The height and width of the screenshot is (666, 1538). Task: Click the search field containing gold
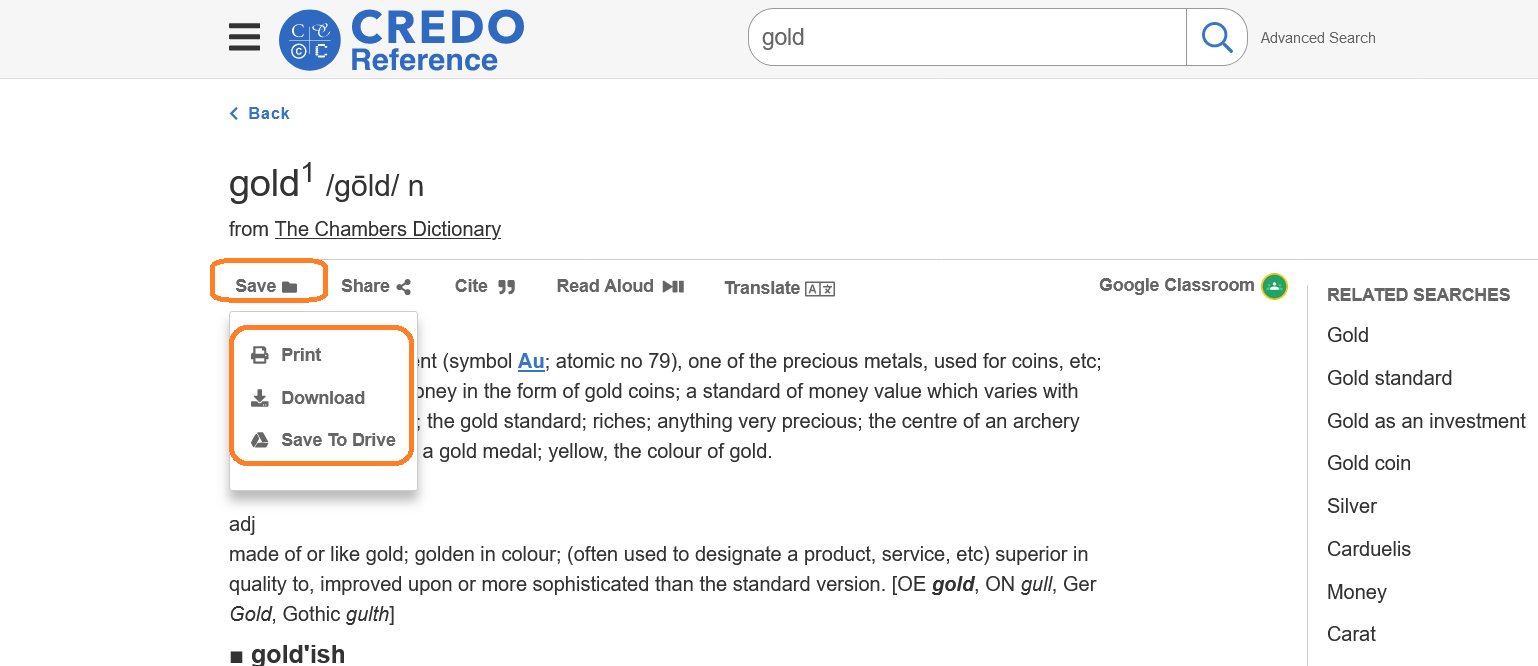pos(967,38)
